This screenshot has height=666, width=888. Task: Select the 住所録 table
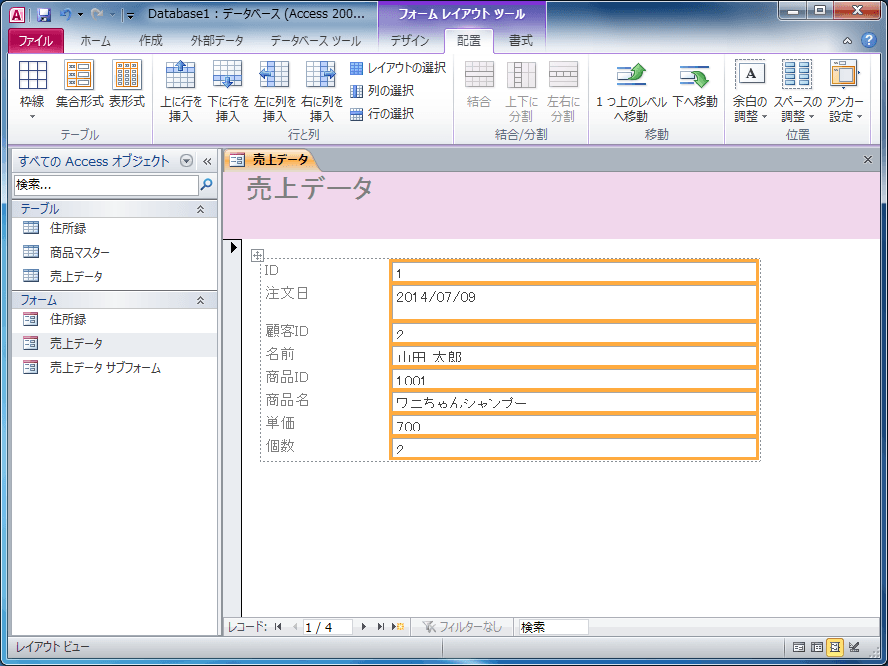tap(114, 228)
